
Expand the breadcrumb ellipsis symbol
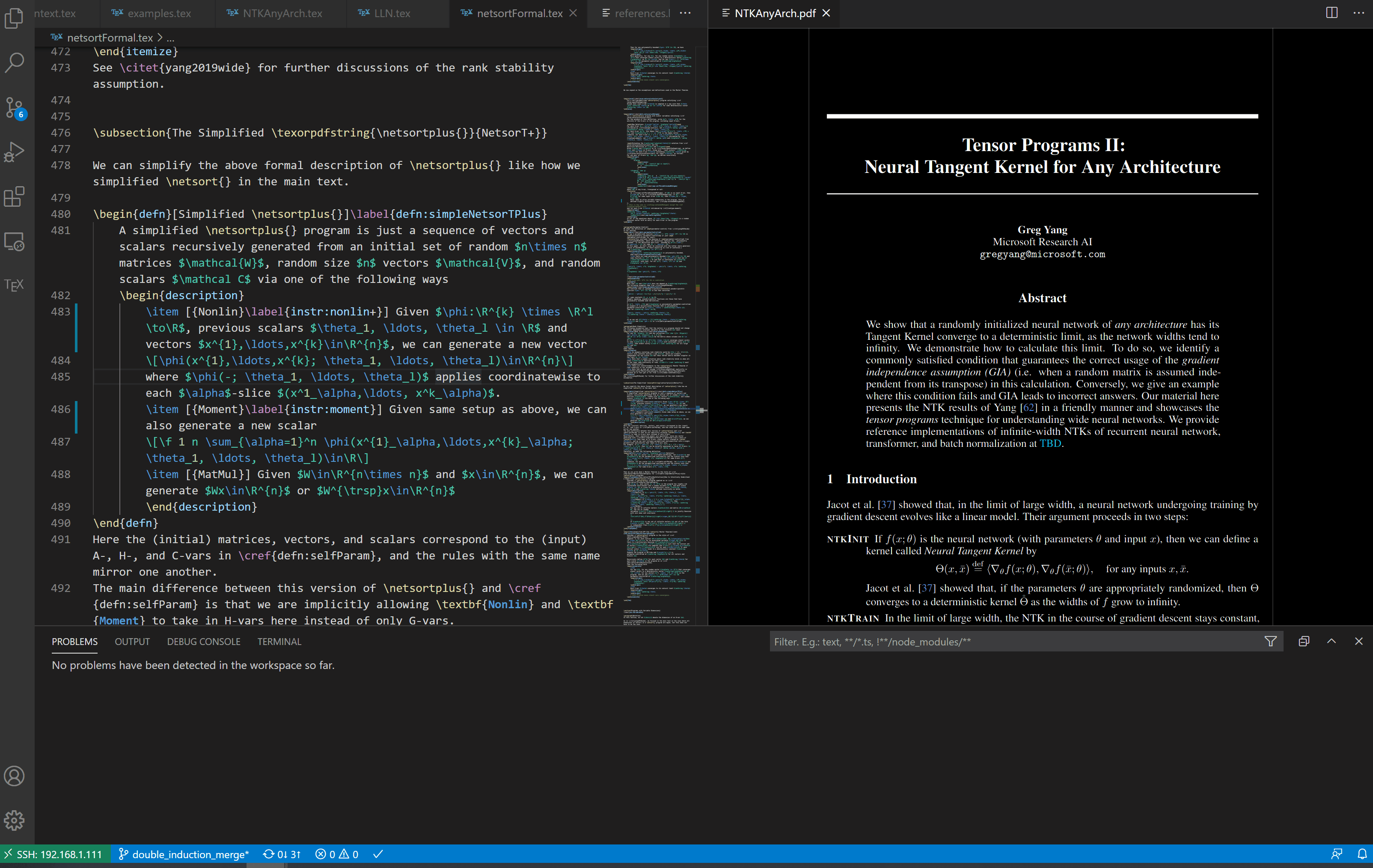click(170, 38)
